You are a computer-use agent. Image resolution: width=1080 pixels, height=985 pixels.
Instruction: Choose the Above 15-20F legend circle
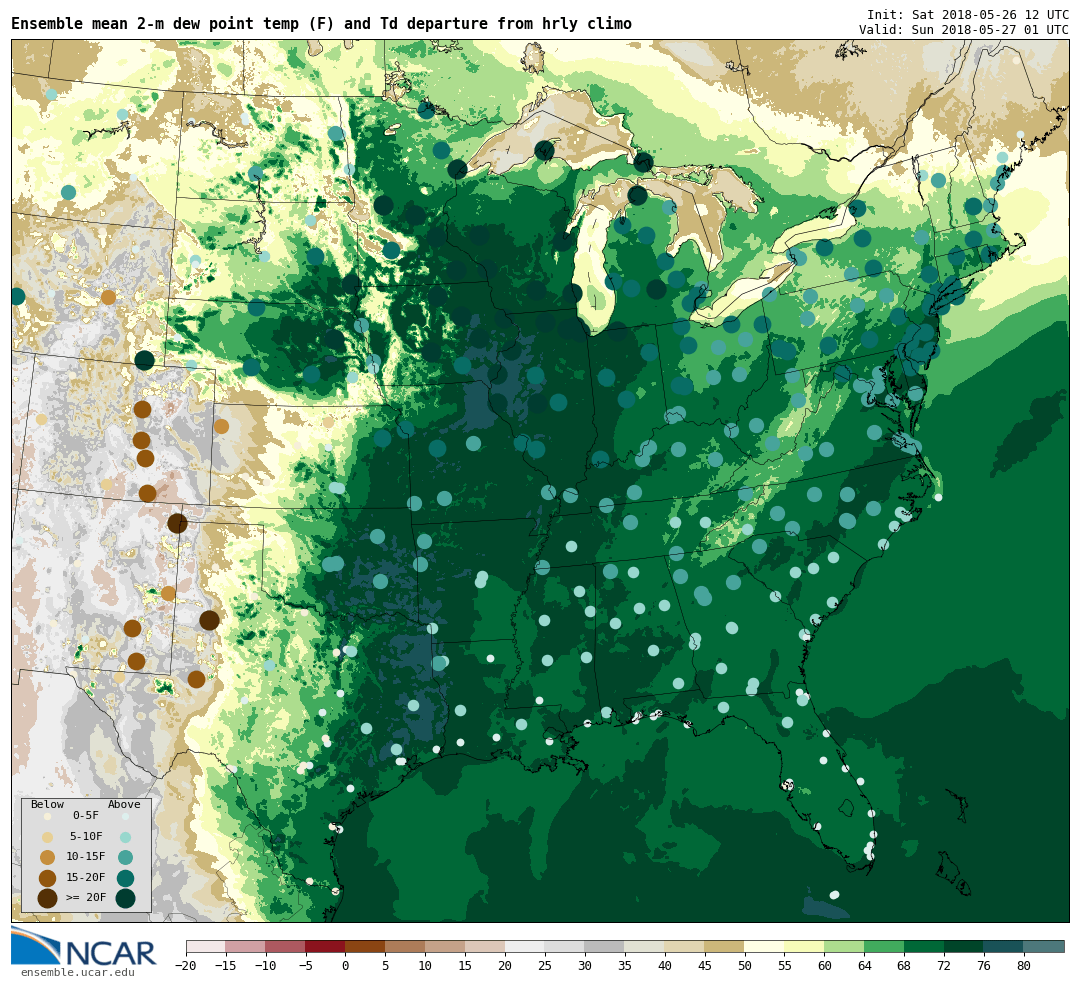point(125,878)
